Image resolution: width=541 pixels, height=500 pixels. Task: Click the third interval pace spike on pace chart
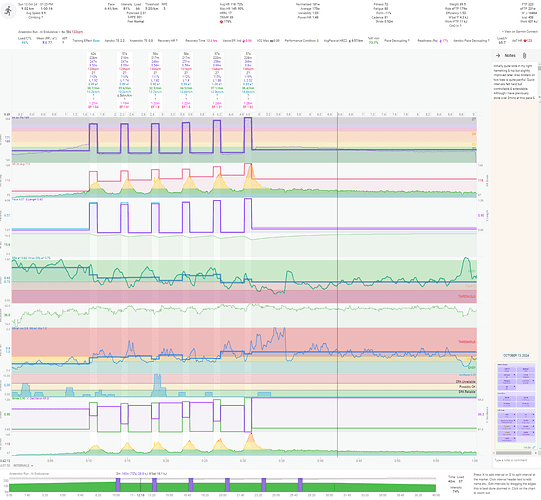pyautogui.click(x=155, y=217)
